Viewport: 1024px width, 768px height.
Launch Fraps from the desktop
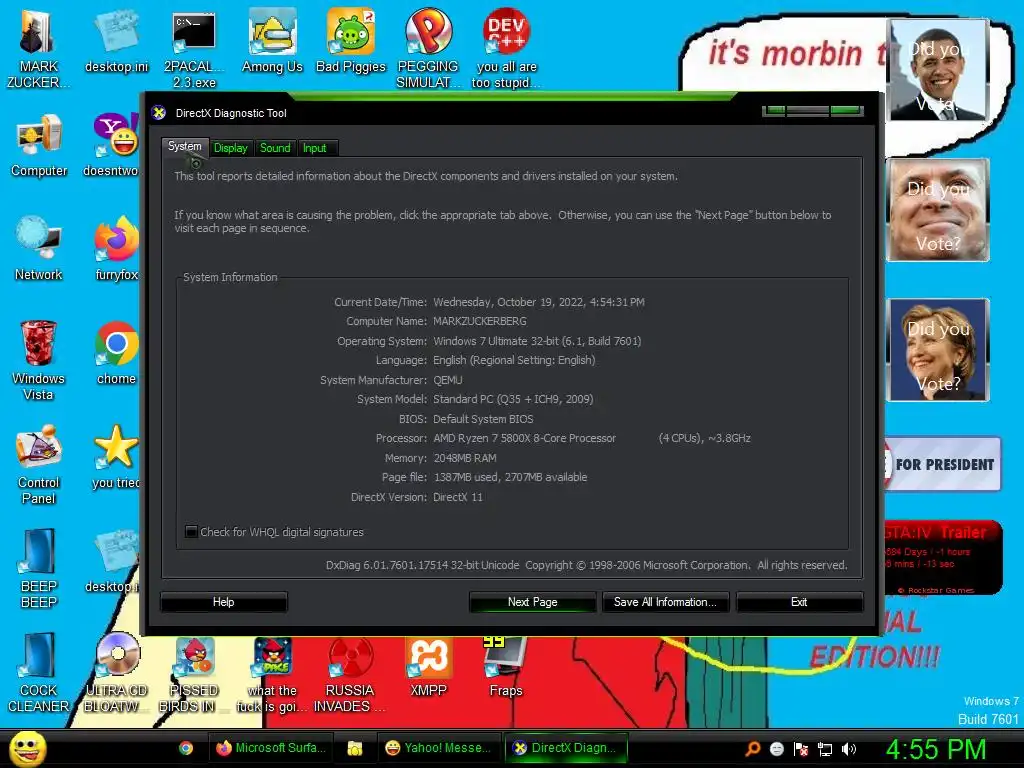505,667
